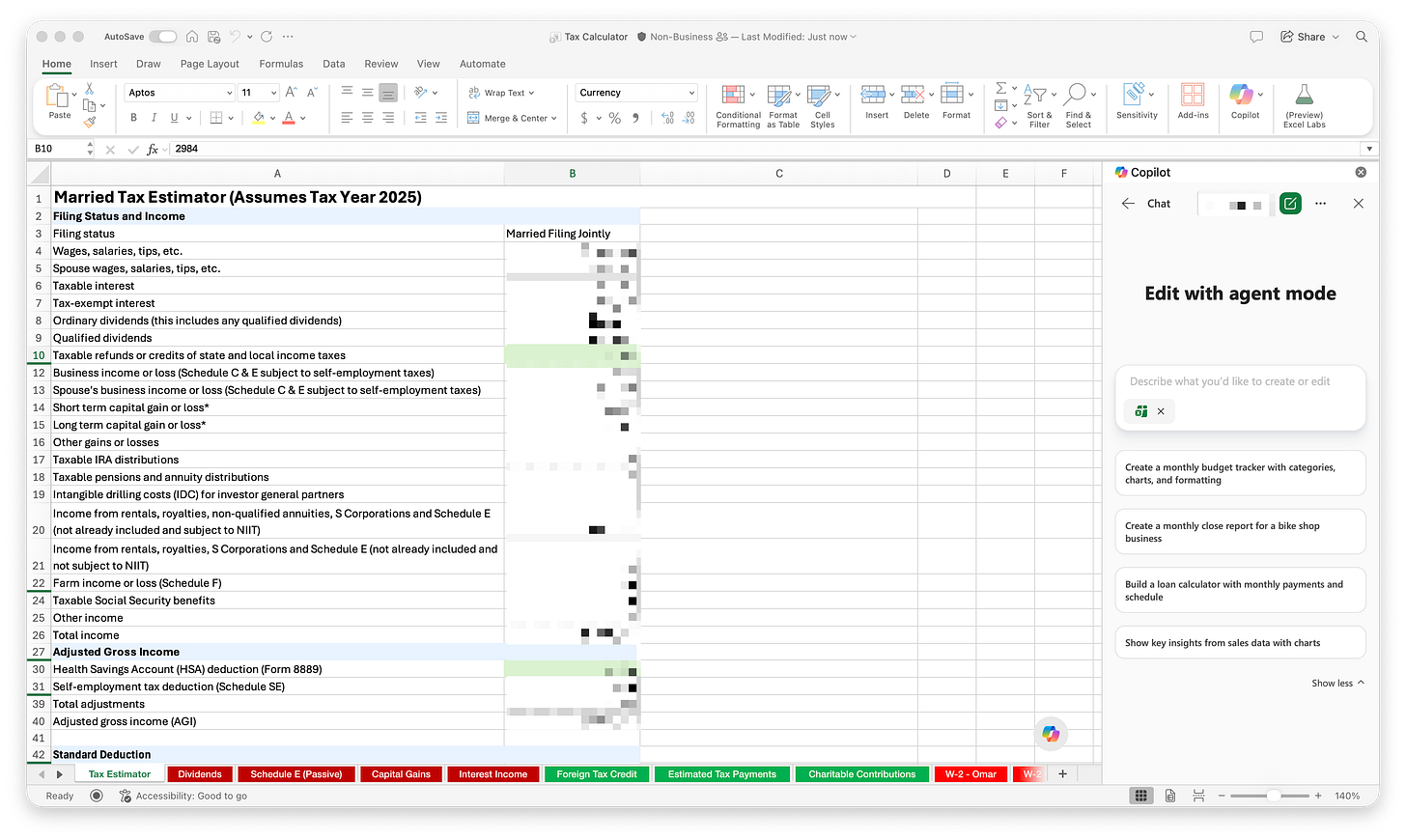Click the Copilot prompt input field
This screenshot has height=840, width=1406.
[x=1240, y=382]
